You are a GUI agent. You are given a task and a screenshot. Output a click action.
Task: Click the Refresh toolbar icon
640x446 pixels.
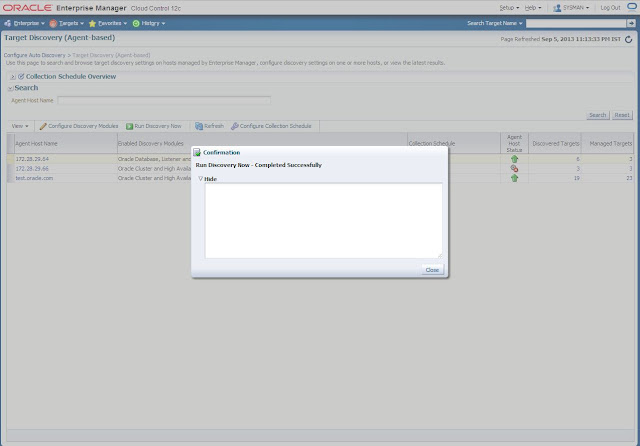tap(199, 126)
